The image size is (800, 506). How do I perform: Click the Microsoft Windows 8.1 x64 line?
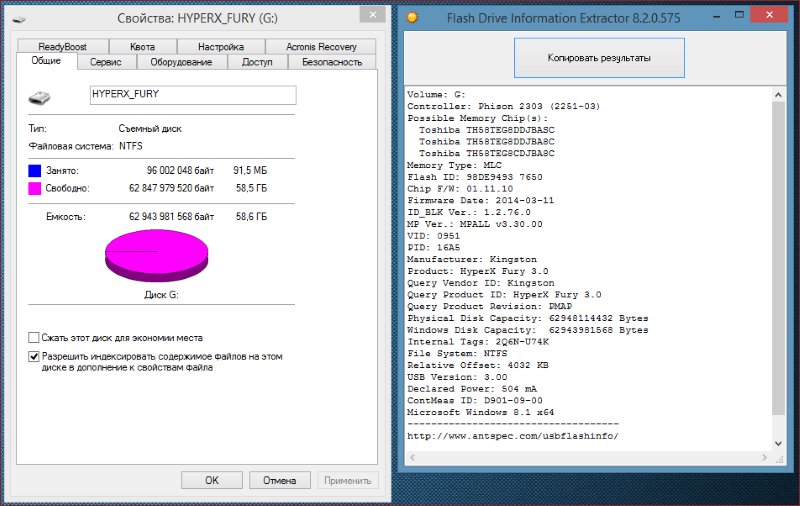point(480,412)
